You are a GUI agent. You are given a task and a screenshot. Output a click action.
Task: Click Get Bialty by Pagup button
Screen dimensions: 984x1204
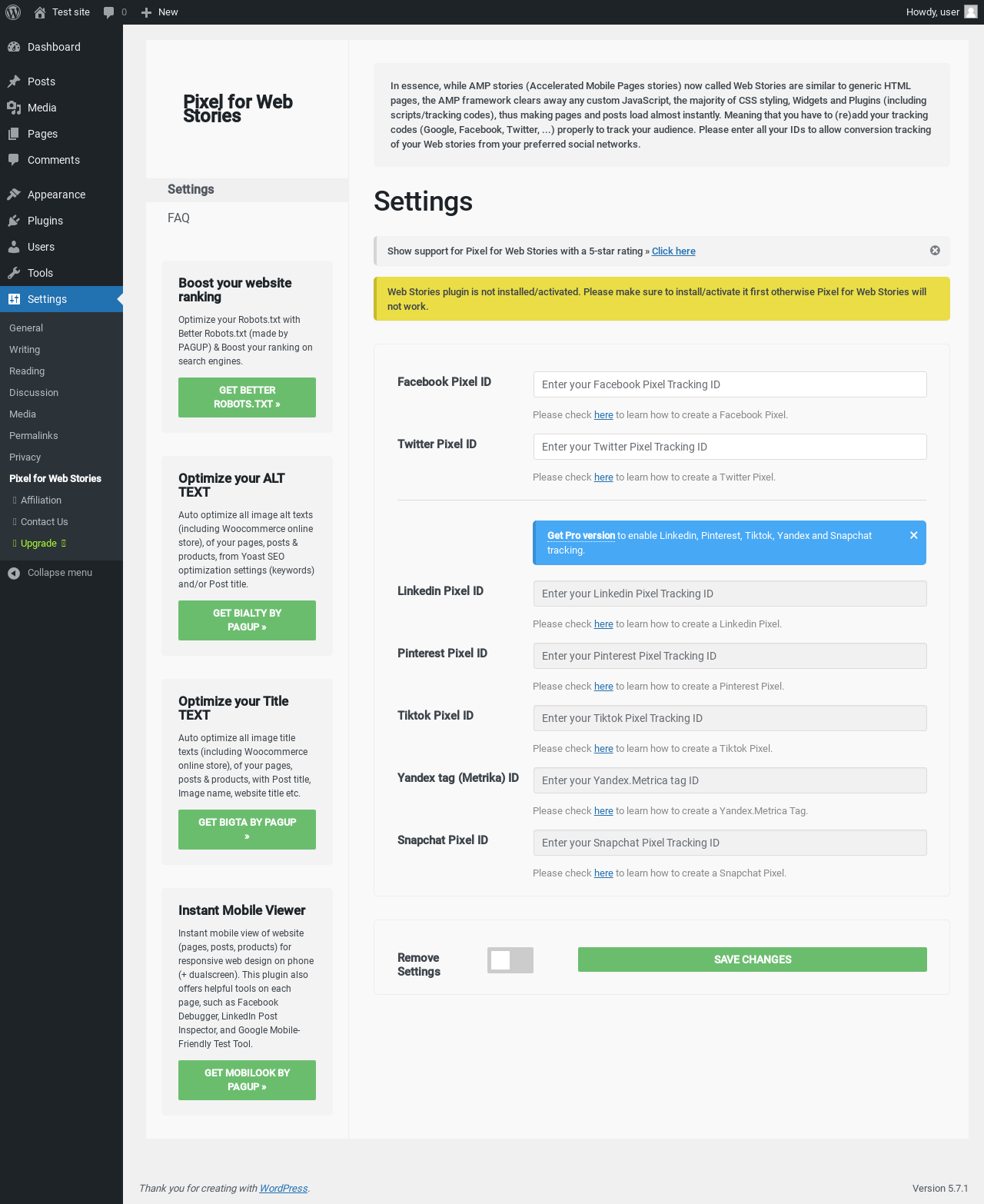click(x=247, y=620)
